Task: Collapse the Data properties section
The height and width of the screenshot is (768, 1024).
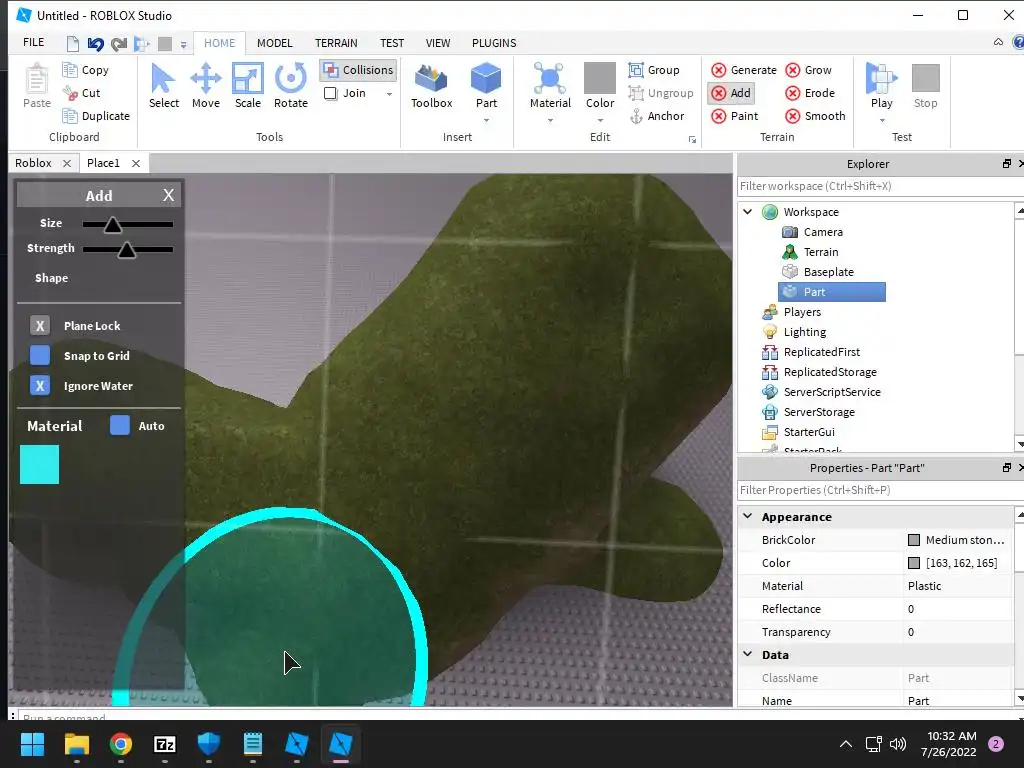Action: [x=748, y=654]
